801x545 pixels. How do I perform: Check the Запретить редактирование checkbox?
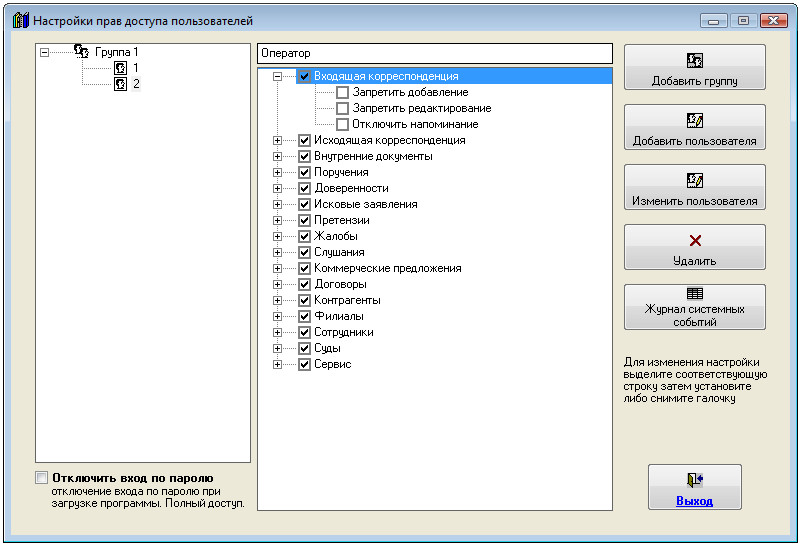pyautogui.click(x=342, y=108)
